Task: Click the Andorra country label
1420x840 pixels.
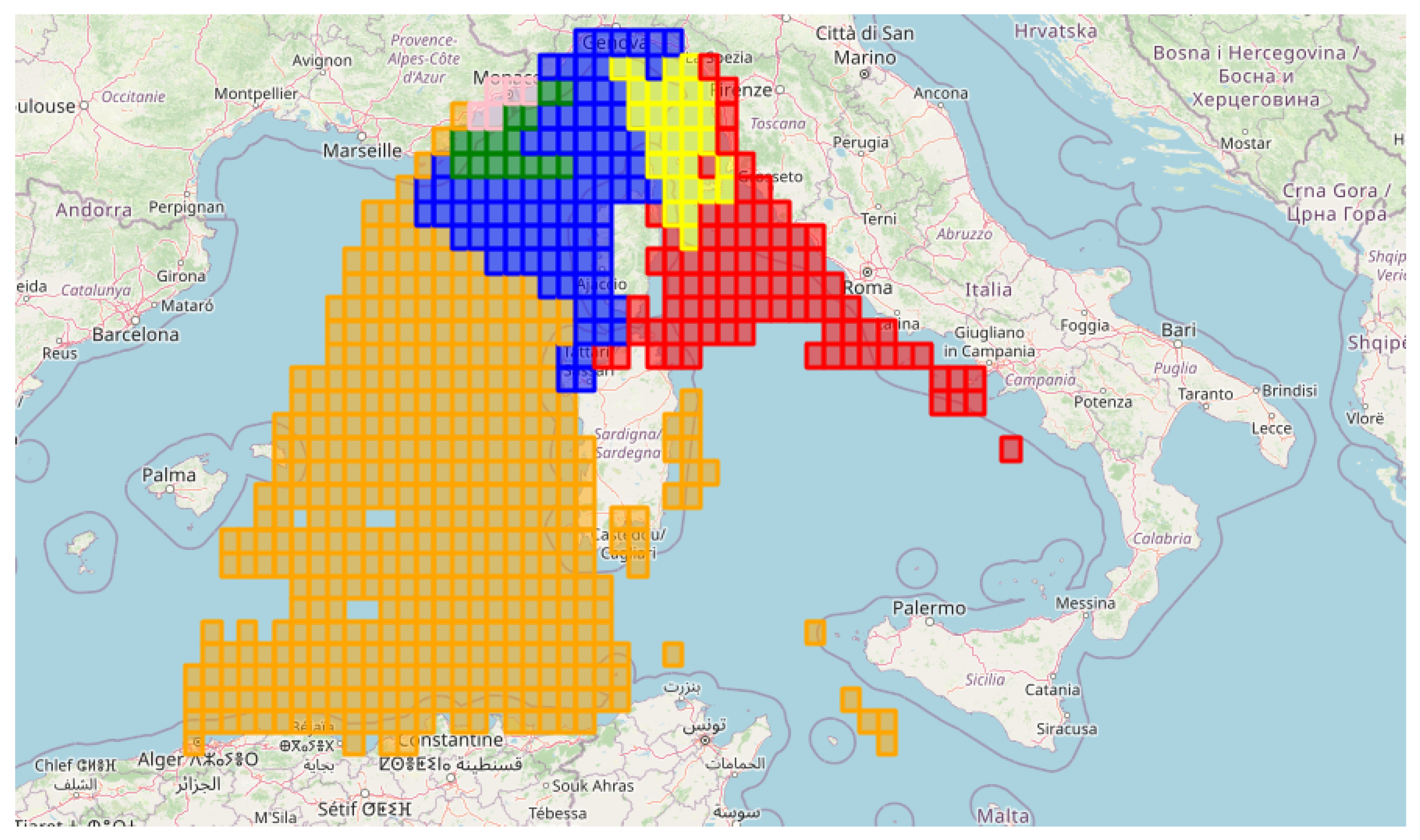Action: tap(94, 210)
